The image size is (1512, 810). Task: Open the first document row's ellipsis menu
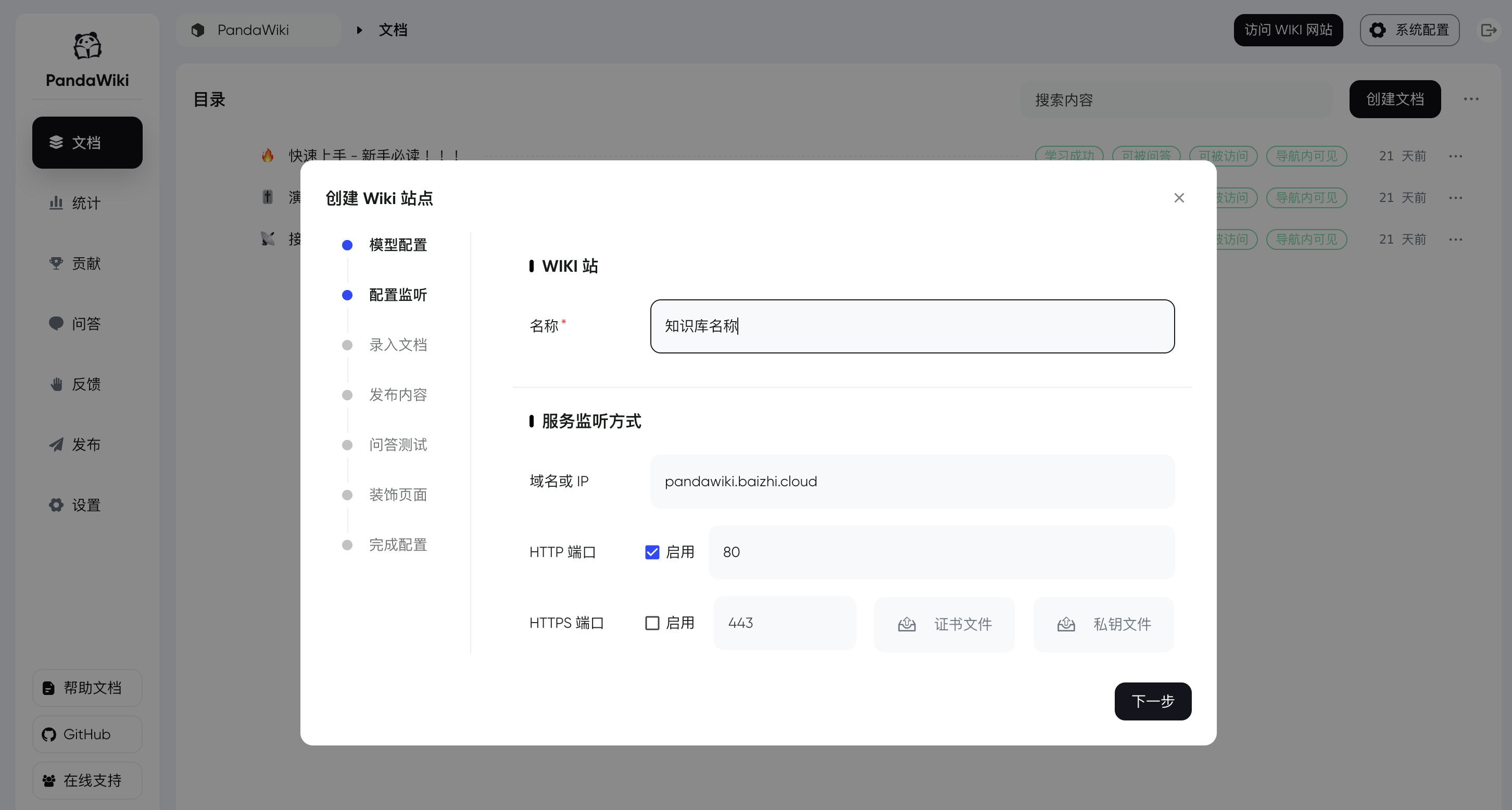pos(1455,156)
